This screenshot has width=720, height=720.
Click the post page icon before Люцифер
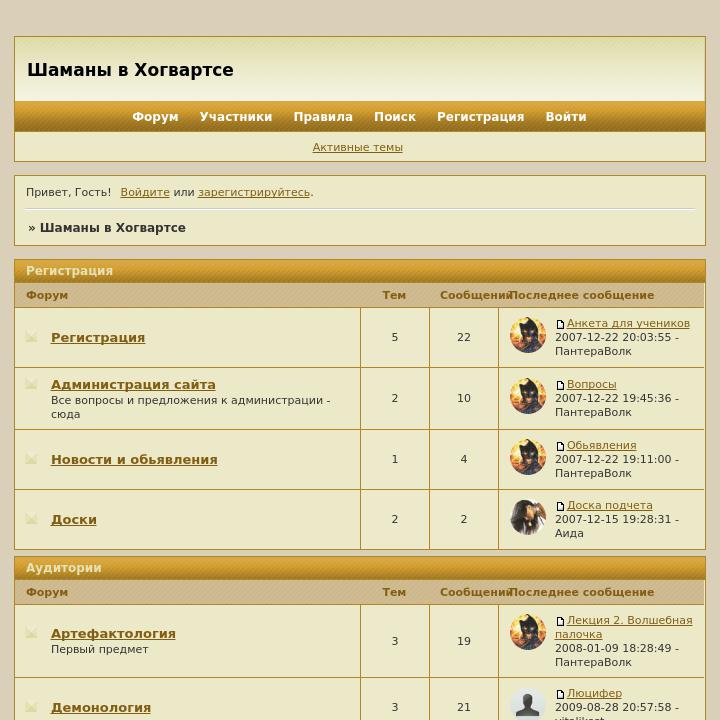point(560,694)
